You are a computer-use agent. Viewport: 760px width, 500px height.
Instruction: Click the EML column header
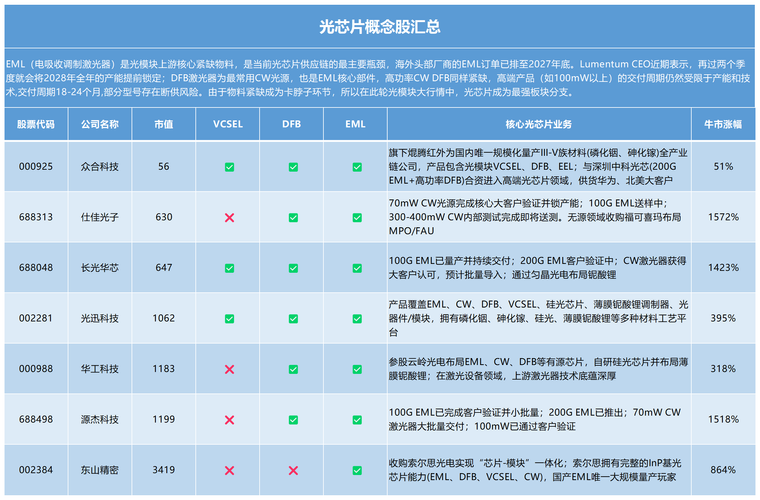click(355, 125)
